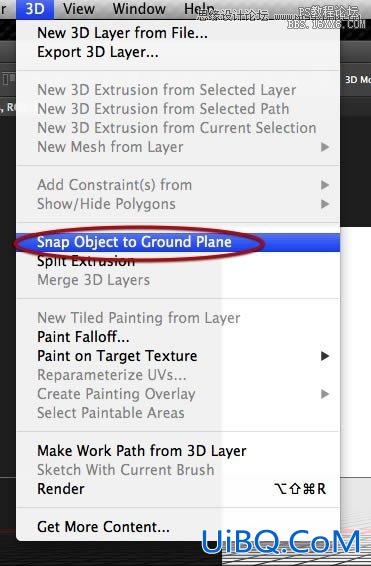Select Get More Content option

click(x=178, y=527)
